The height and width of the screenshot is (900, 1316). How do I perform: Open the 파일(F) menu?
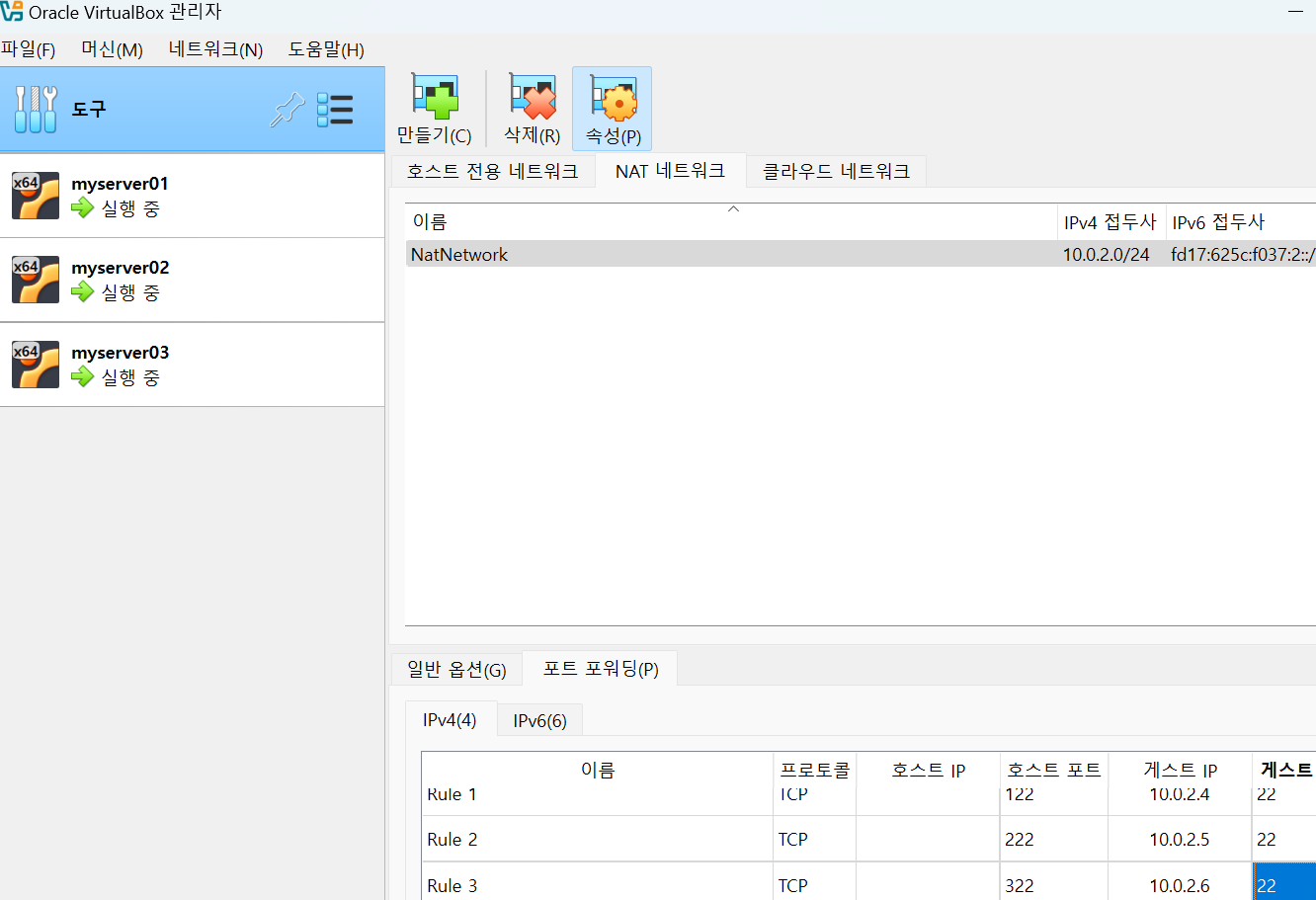tap(29, 49)
